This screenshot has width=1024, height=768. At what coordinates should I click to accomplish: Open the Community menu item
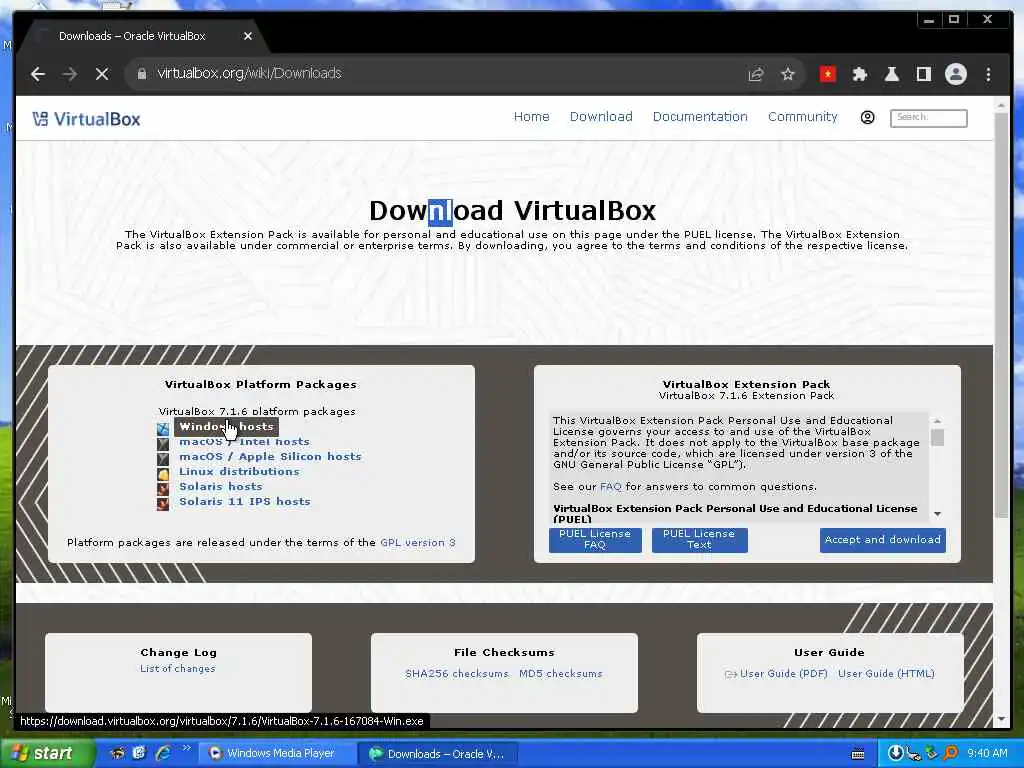point(803,117)
